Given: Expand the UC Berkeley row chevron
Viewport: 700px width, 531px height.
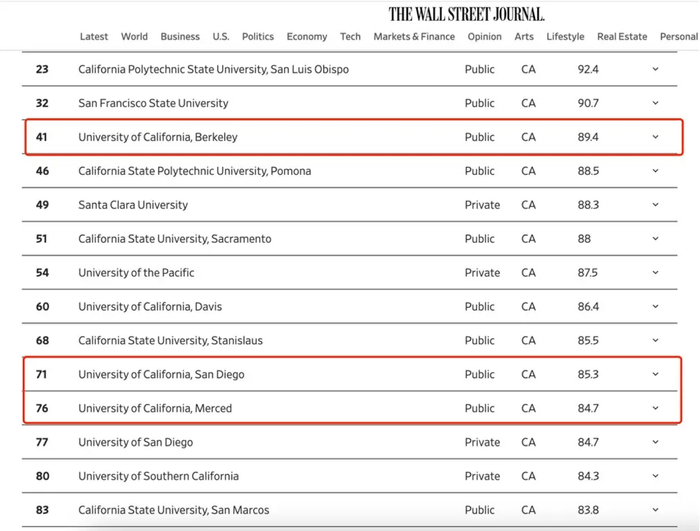Looking at the screenshot, I should tap(655, 137).
